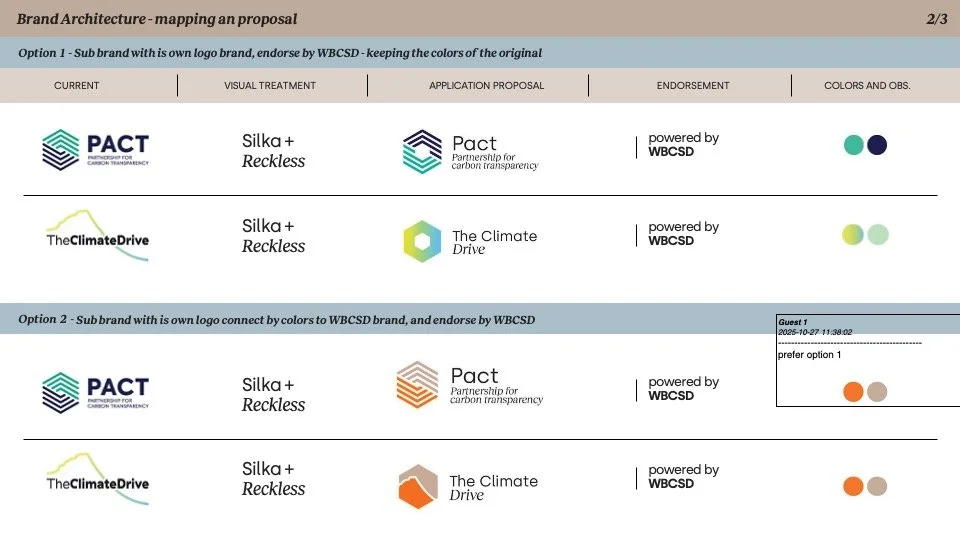
Task: Click the orange dot inside the comment box
Action: tap(853, 392)
